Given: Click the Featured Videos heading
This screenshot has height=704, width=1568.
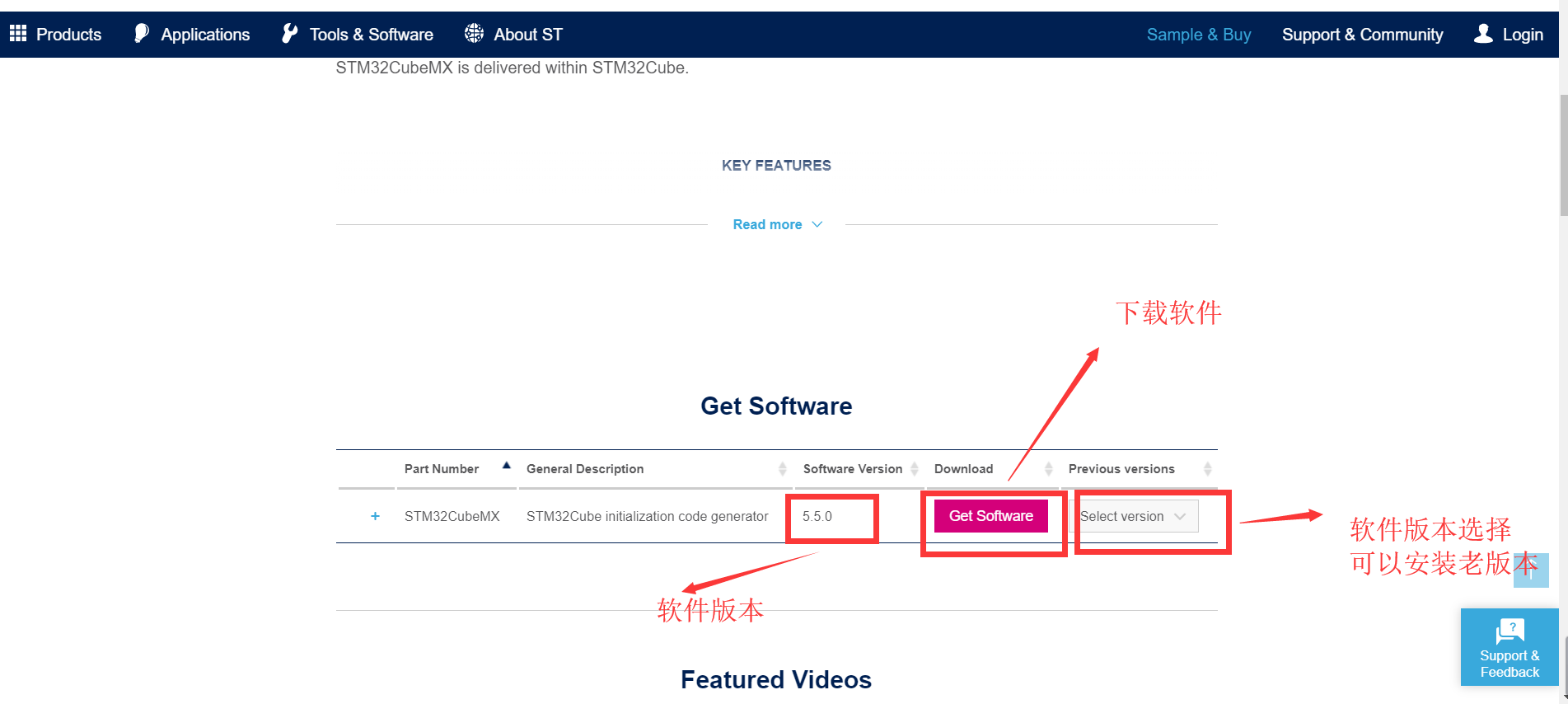Looking at the screenshot, I should 776,679.
